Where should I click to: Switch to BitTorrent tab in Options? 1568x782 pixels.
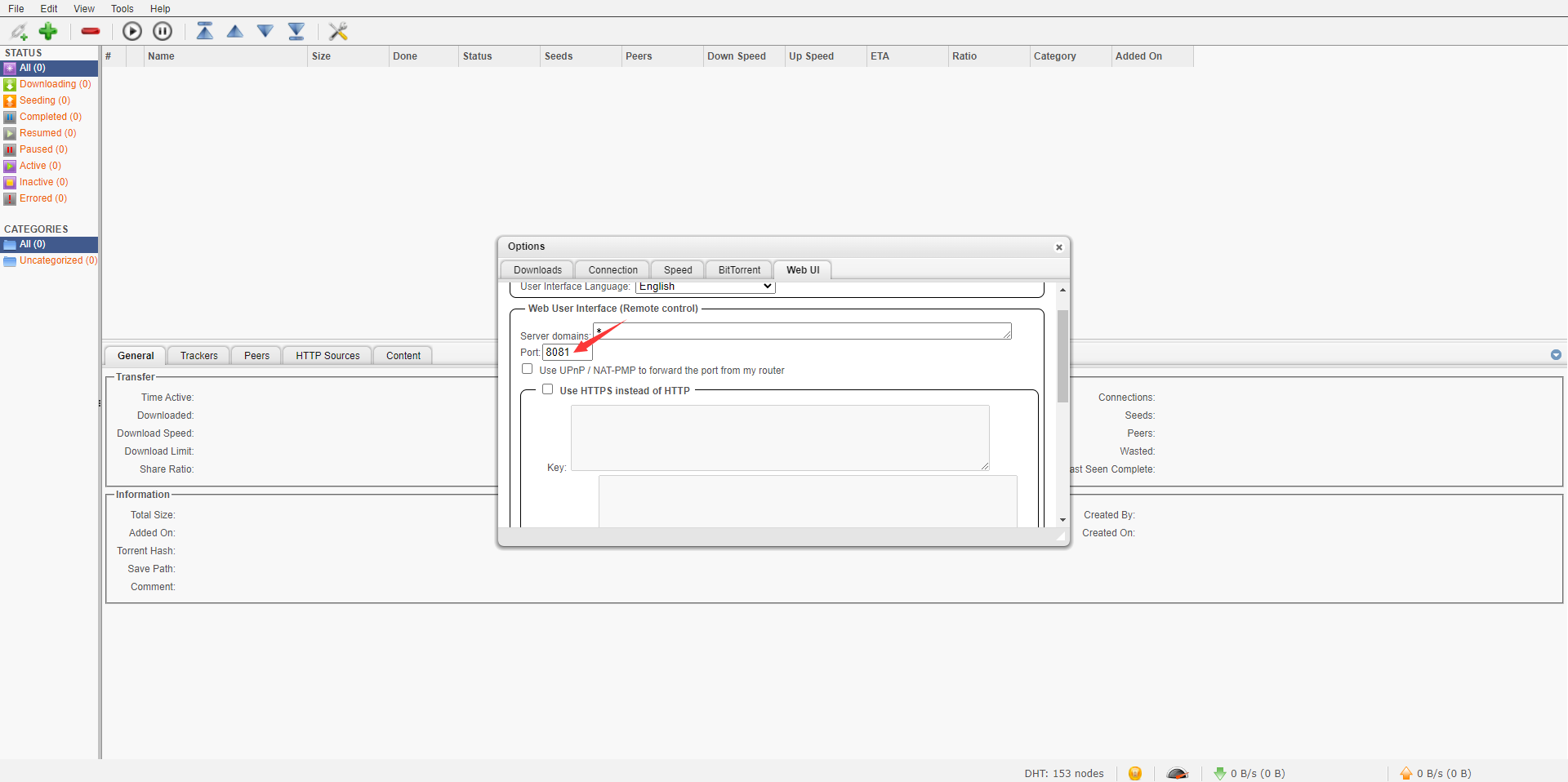pos(739,270)
